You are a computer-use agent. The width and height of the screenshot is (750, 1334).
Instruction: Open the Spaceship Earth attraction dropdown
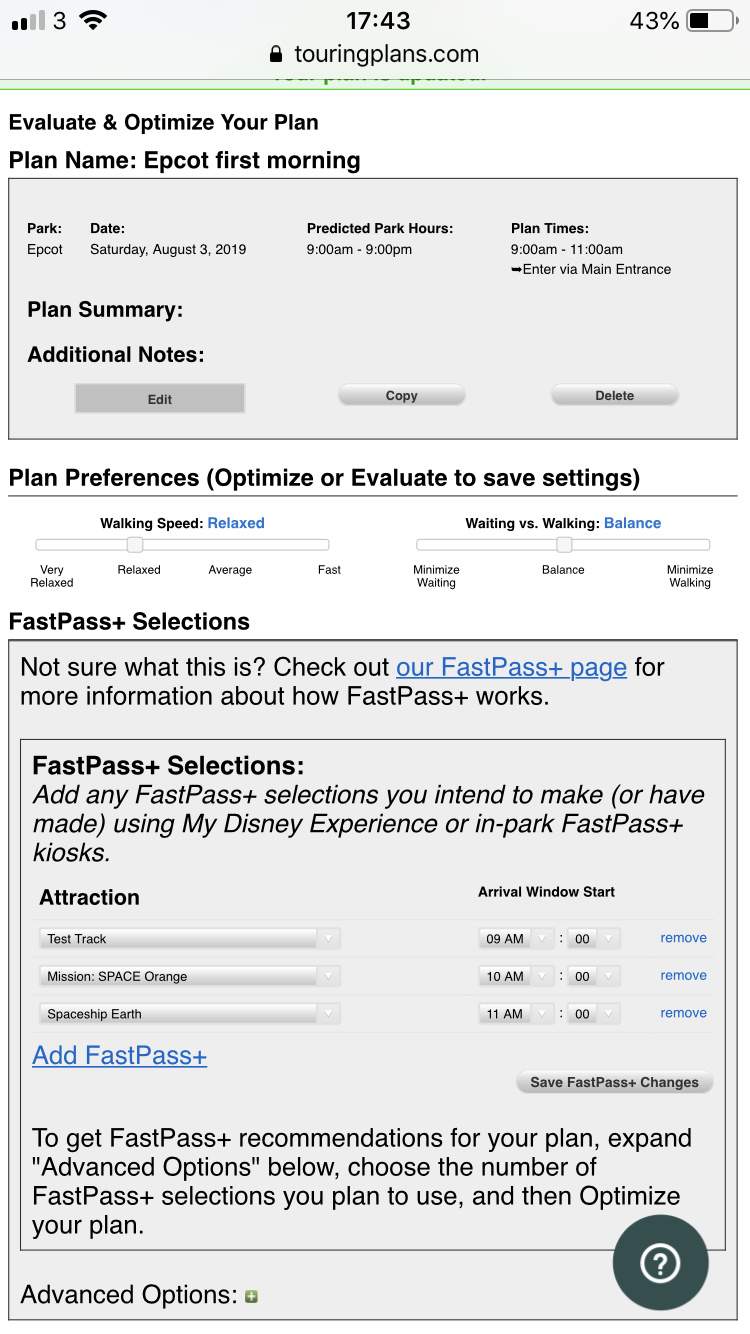click(x=190, y=1014)
